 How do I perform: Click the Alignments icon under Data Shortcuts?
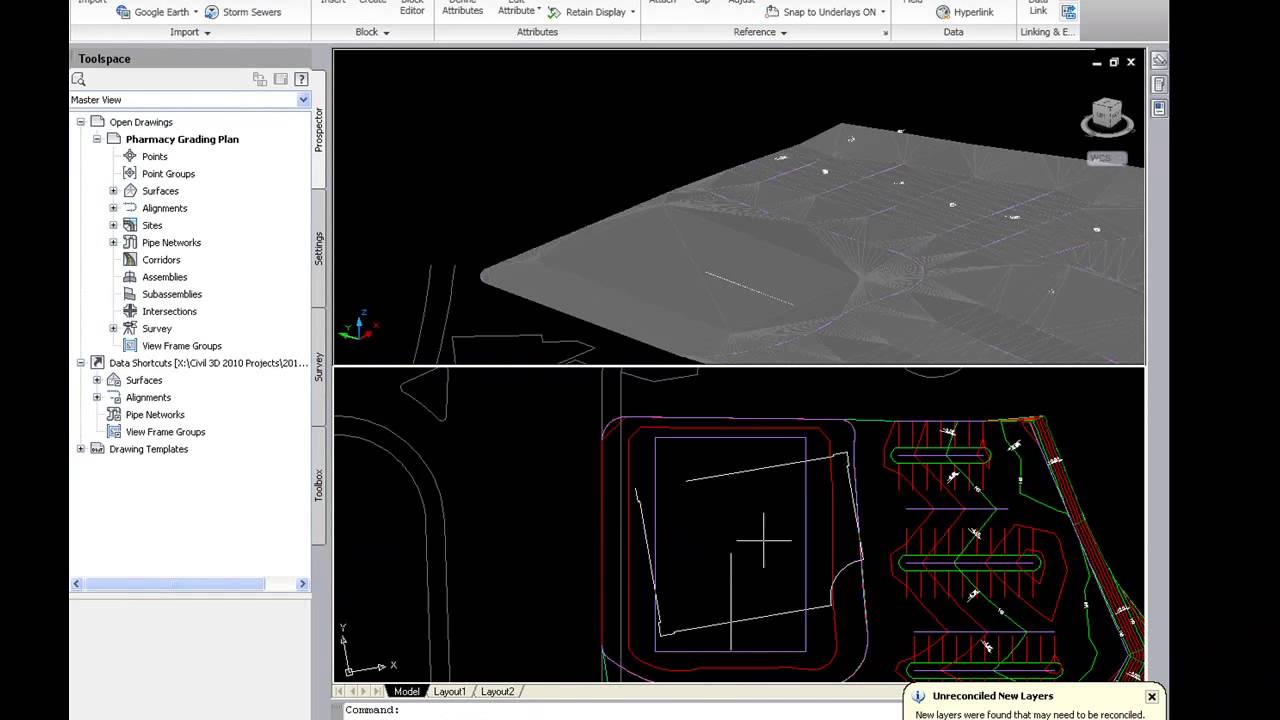click(113, 397)
